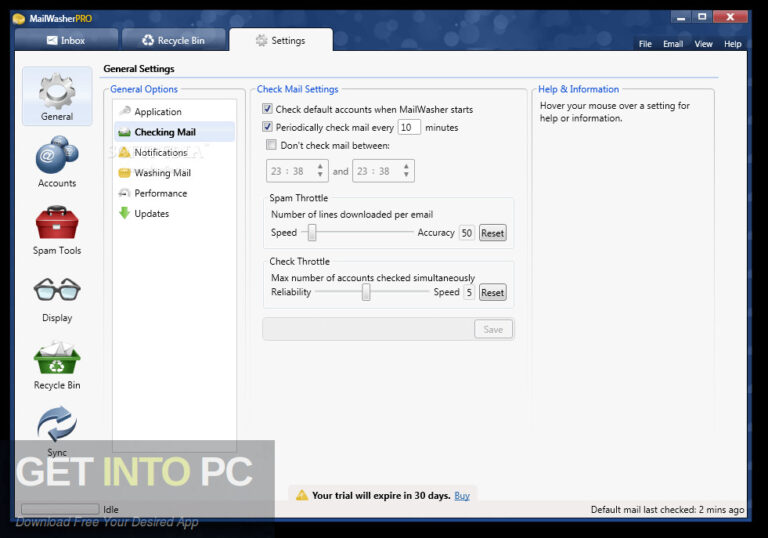Image resolution: width=768 pixels, height=538 pixels.
Task: Select Notifications option
Action: 174,152
